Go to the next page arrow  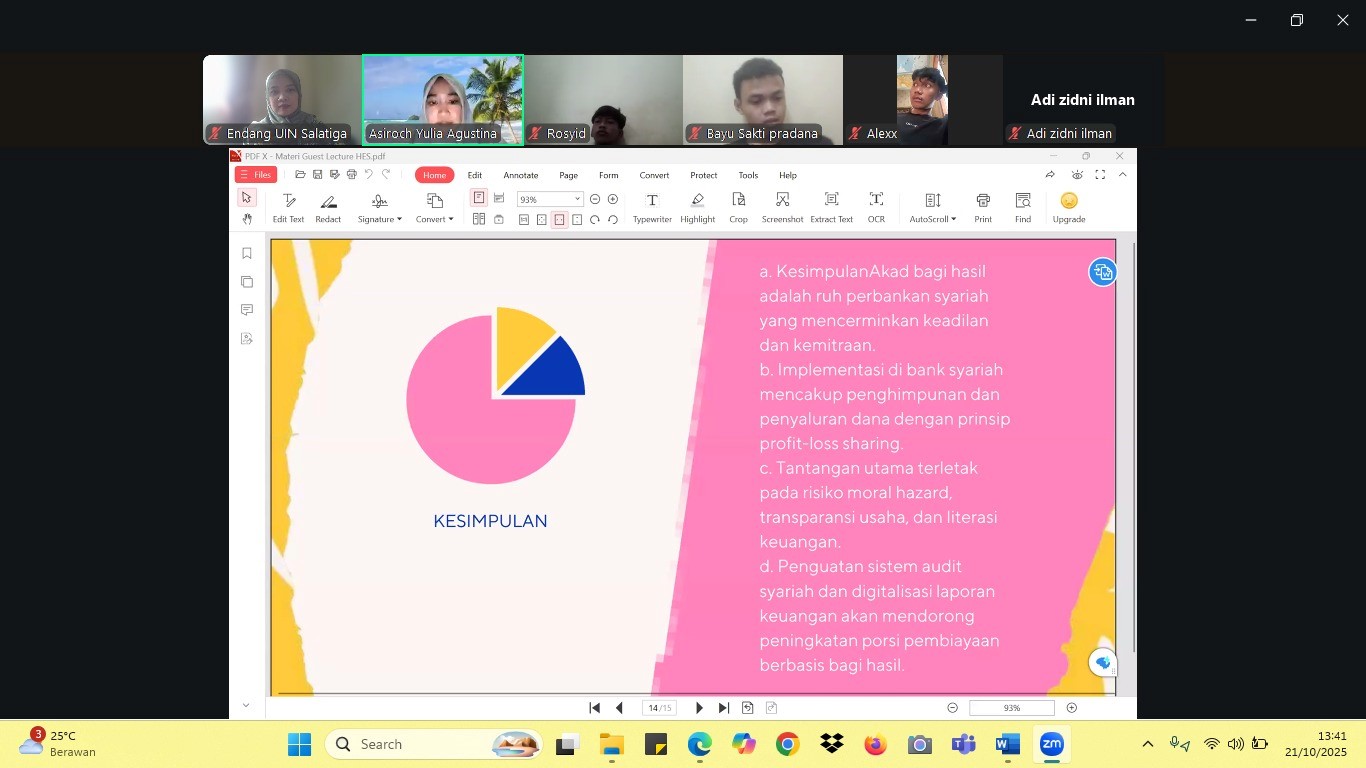pos(699,708)
